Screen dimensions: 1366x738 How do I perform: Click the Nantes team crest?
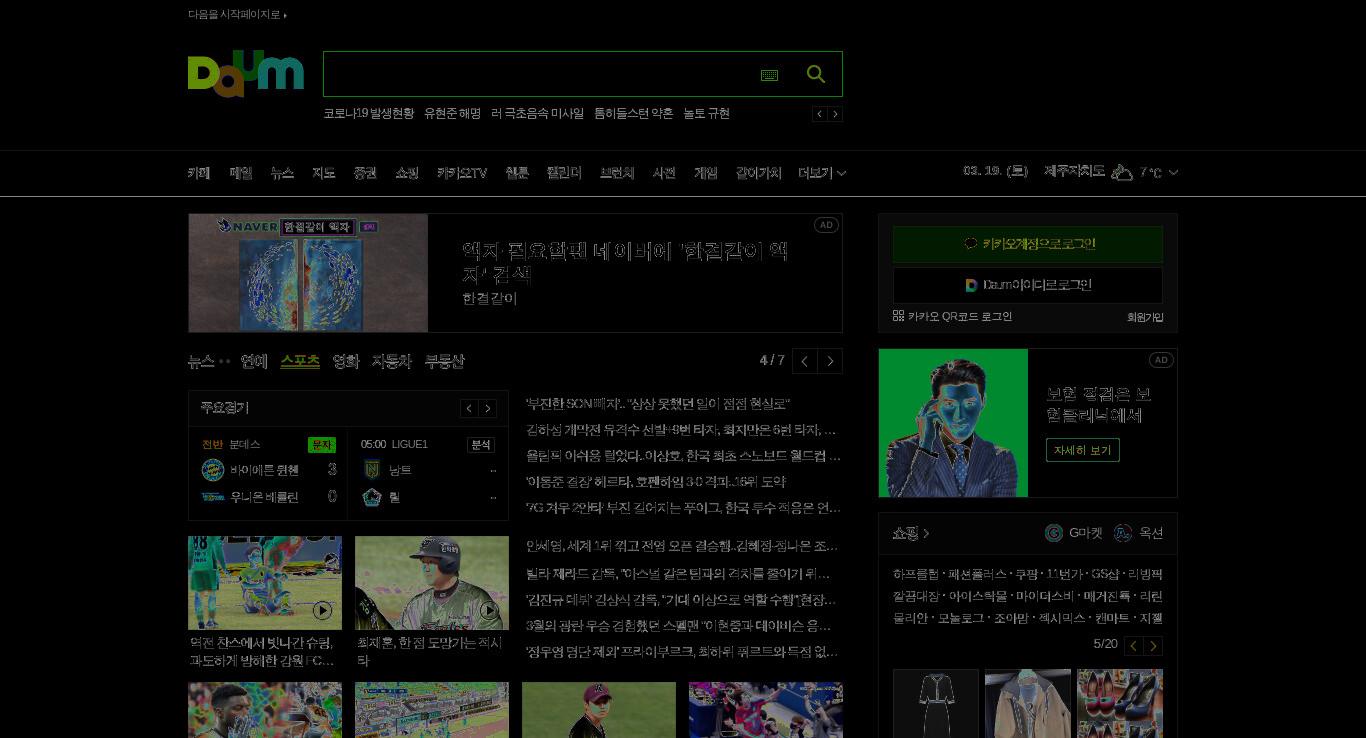(372, 470)
